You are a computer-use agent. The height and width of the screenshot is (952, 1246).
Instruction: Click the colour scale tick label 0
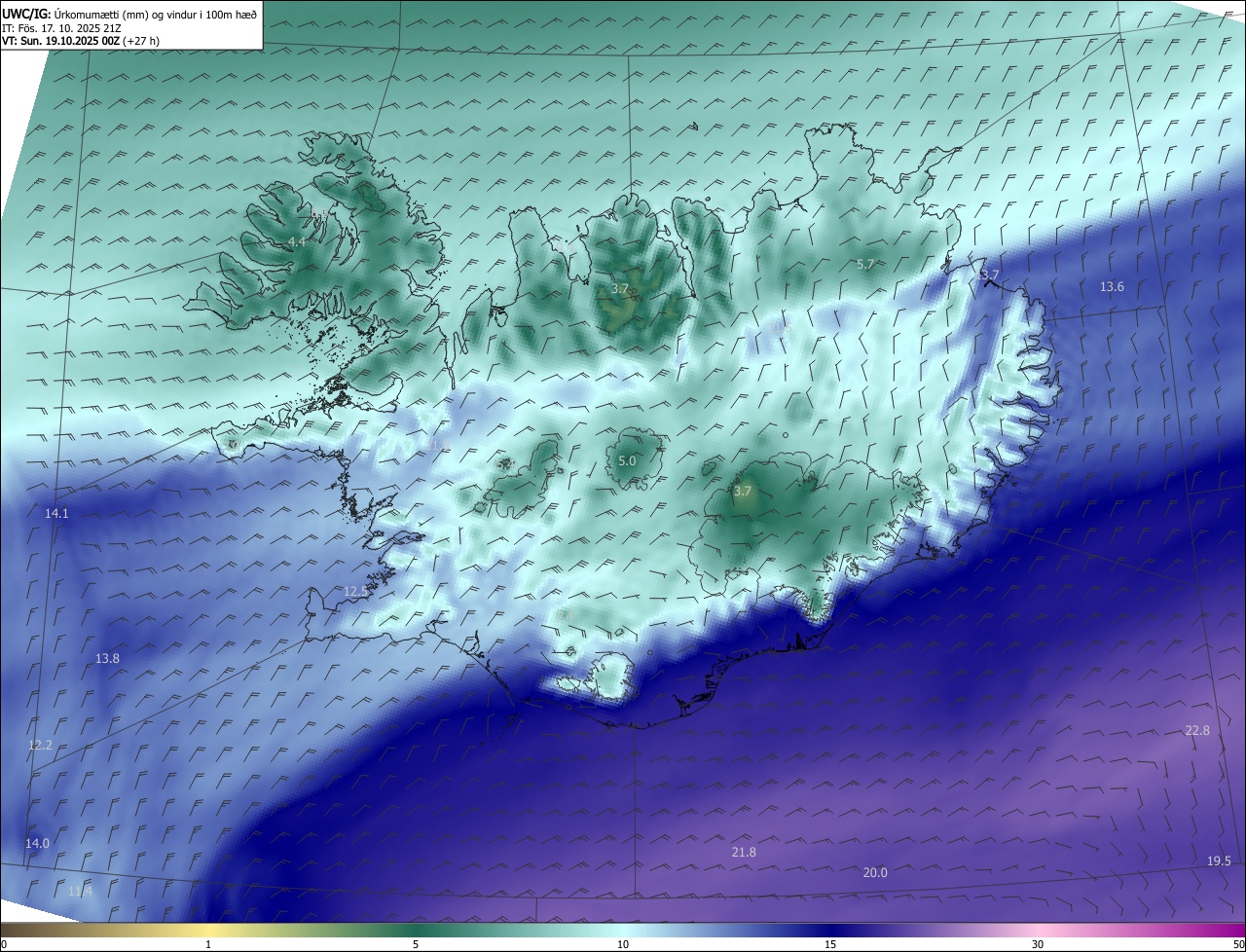(x=4, y=944)
